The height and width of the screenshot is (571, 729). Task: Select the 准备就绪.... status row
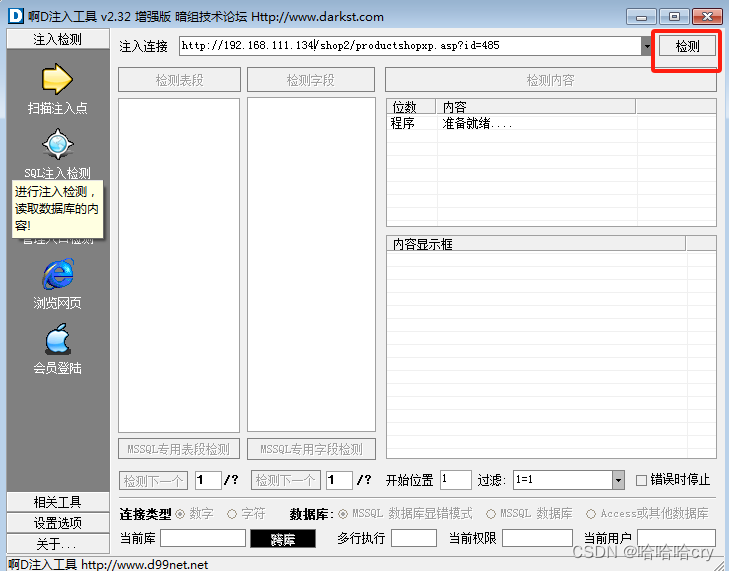pyautogui.click(x=551, y=123)
